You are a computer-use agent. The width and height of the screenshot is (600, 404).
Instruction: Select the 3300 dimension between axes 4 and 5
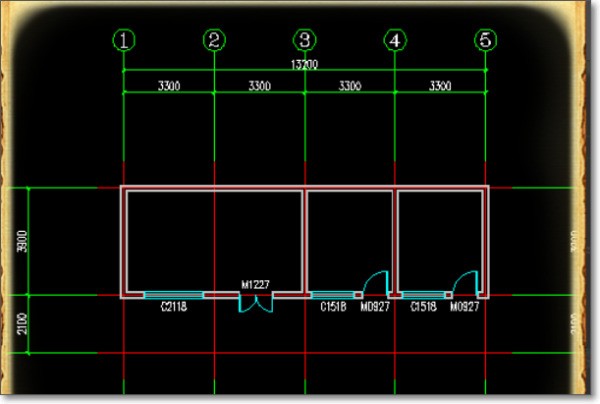[x=440, y=86]
